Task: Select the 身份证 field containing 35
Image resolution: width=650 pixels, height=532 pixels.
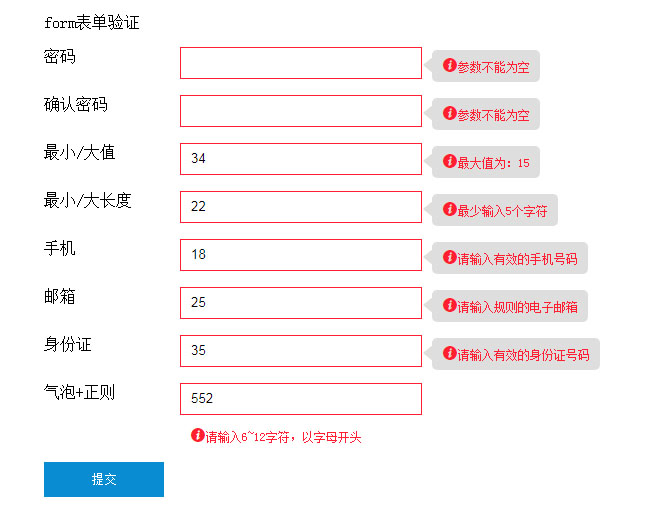Action: pyautogui.click(x=300, y=351)
